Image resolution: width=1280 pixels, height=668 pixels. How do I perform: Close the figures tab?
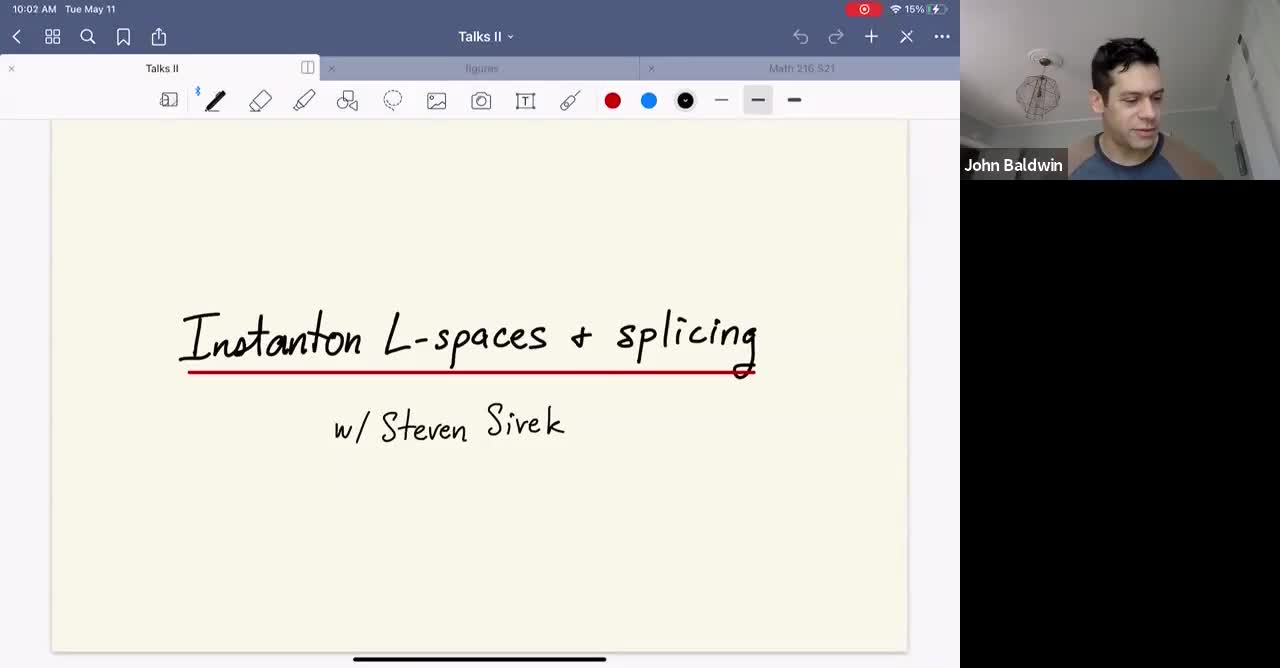pyautogui.click(x=332, y=68)
